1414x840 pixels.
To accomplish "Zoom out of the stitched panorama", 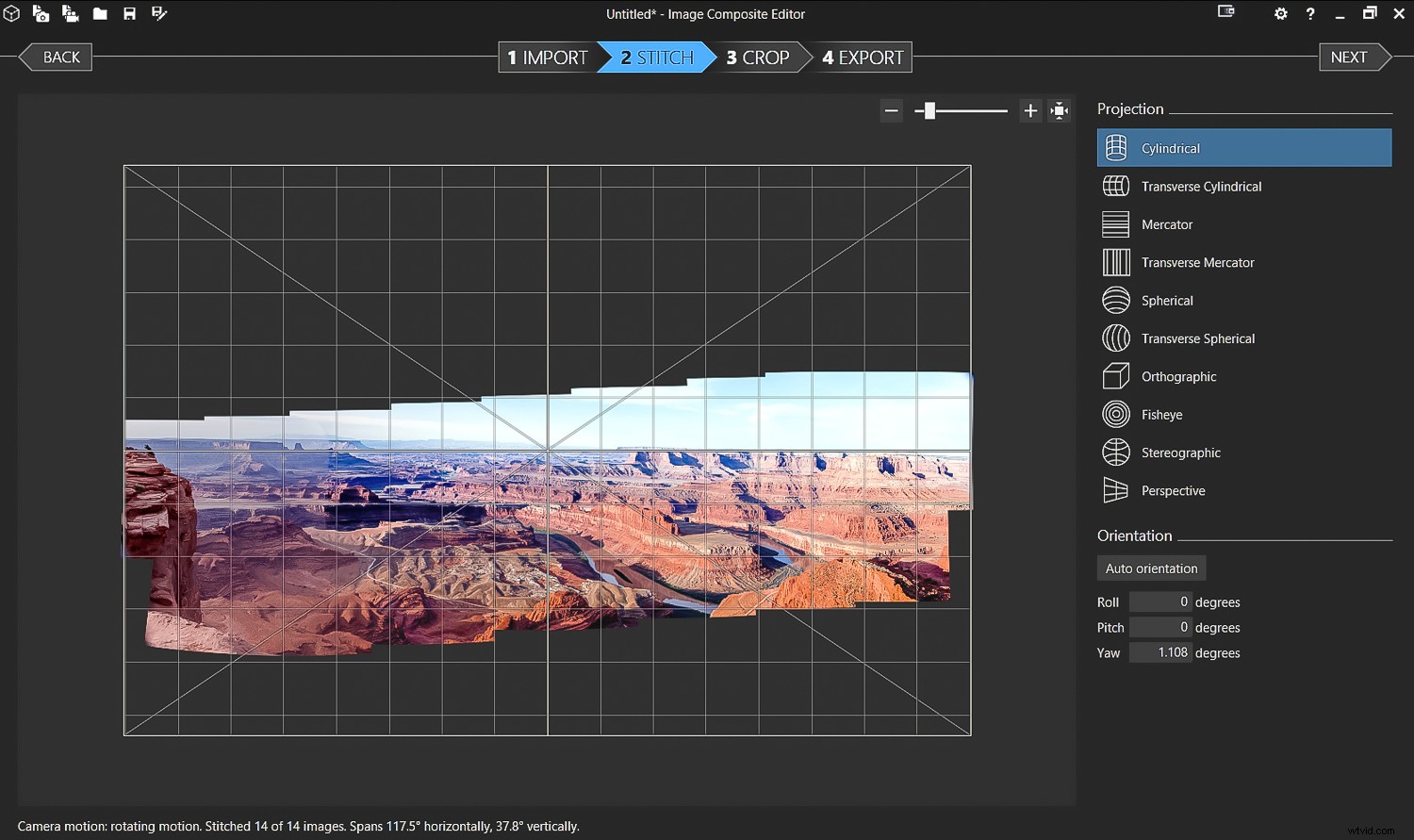I will (891, 110).
